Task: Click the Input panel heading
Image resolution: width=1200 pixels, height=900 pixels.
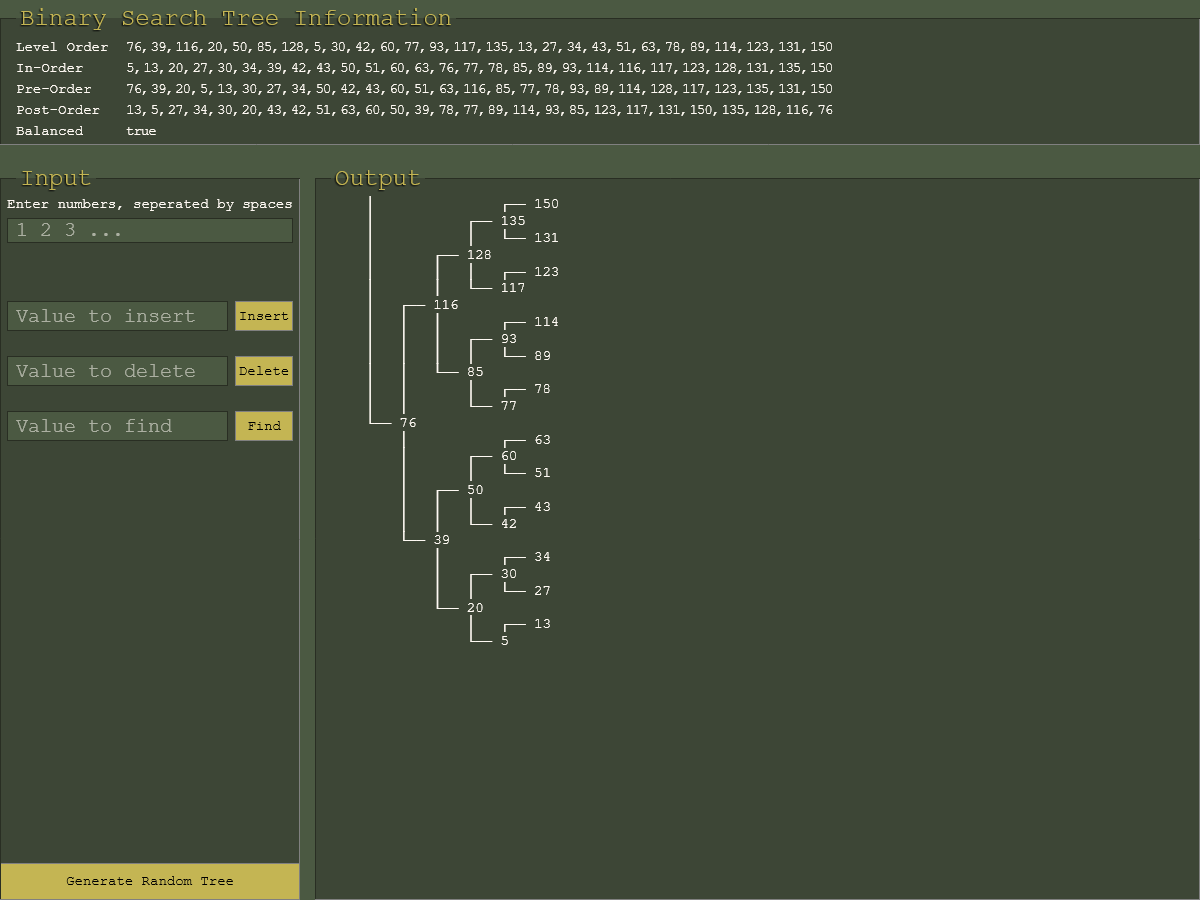Action: coord(56,178)
